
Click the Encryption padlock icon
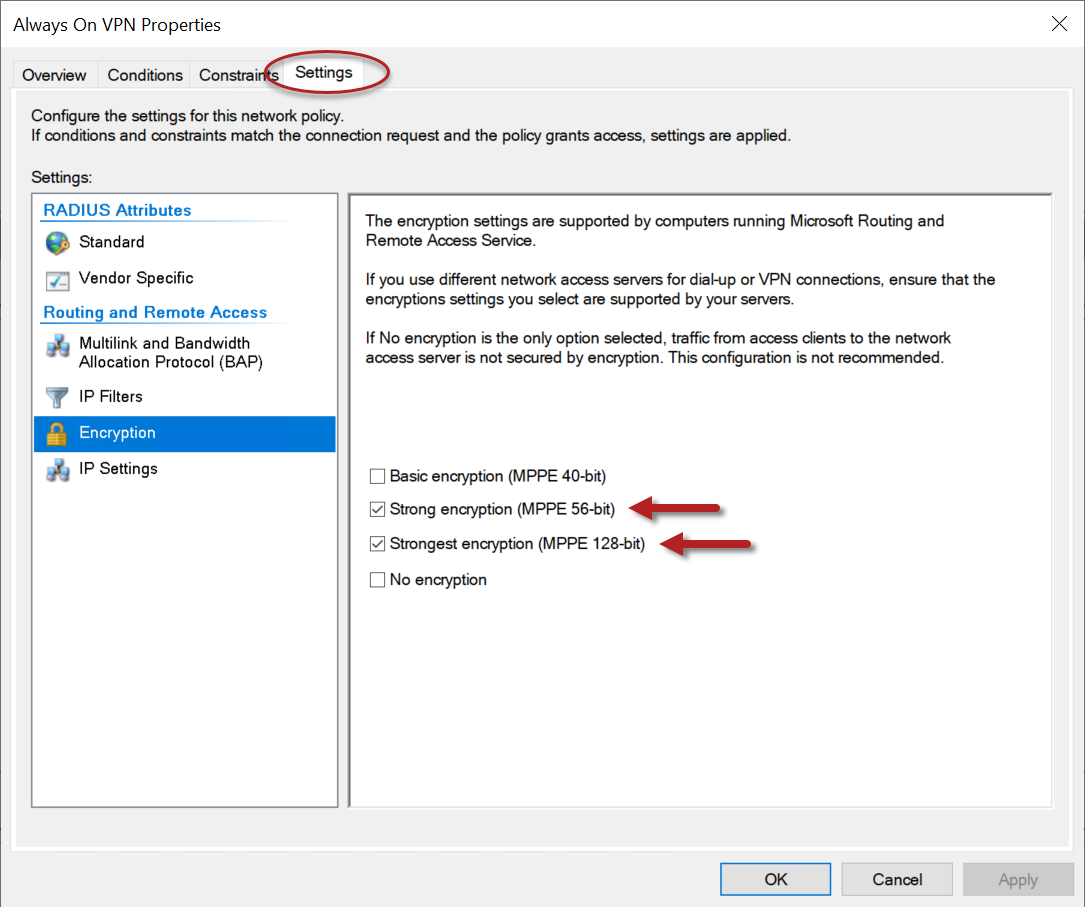click(x=57, y=434)
